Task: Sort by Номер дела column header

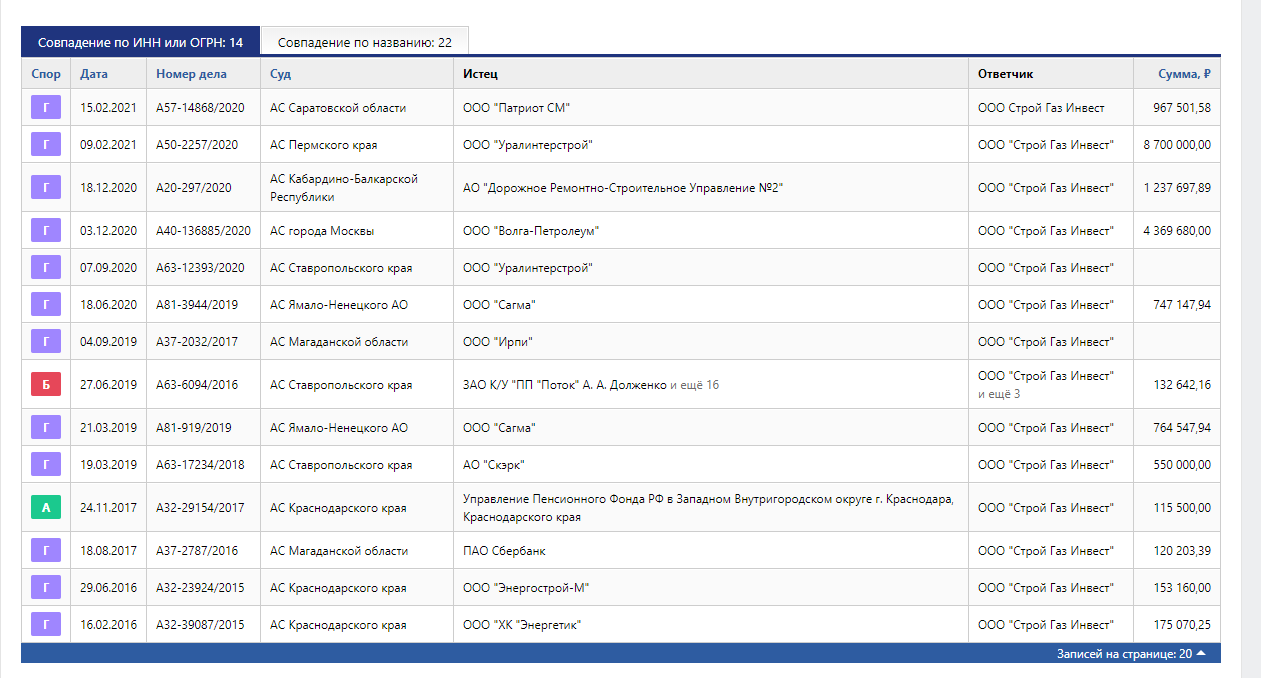Action: tap(191, 74)
